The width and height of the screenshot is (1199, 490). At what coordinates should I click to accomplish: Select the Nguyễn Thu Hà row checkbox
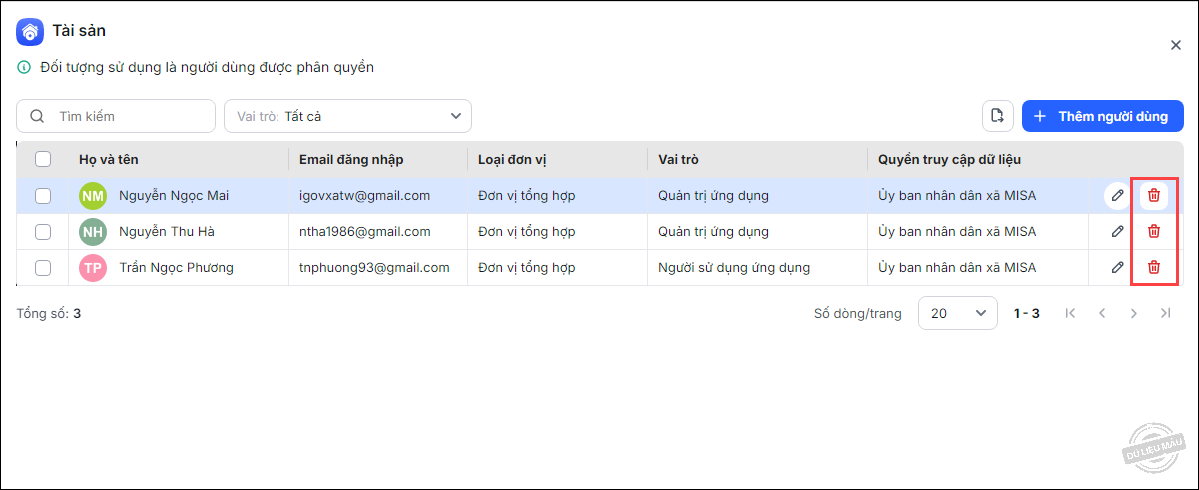[43, 232]
